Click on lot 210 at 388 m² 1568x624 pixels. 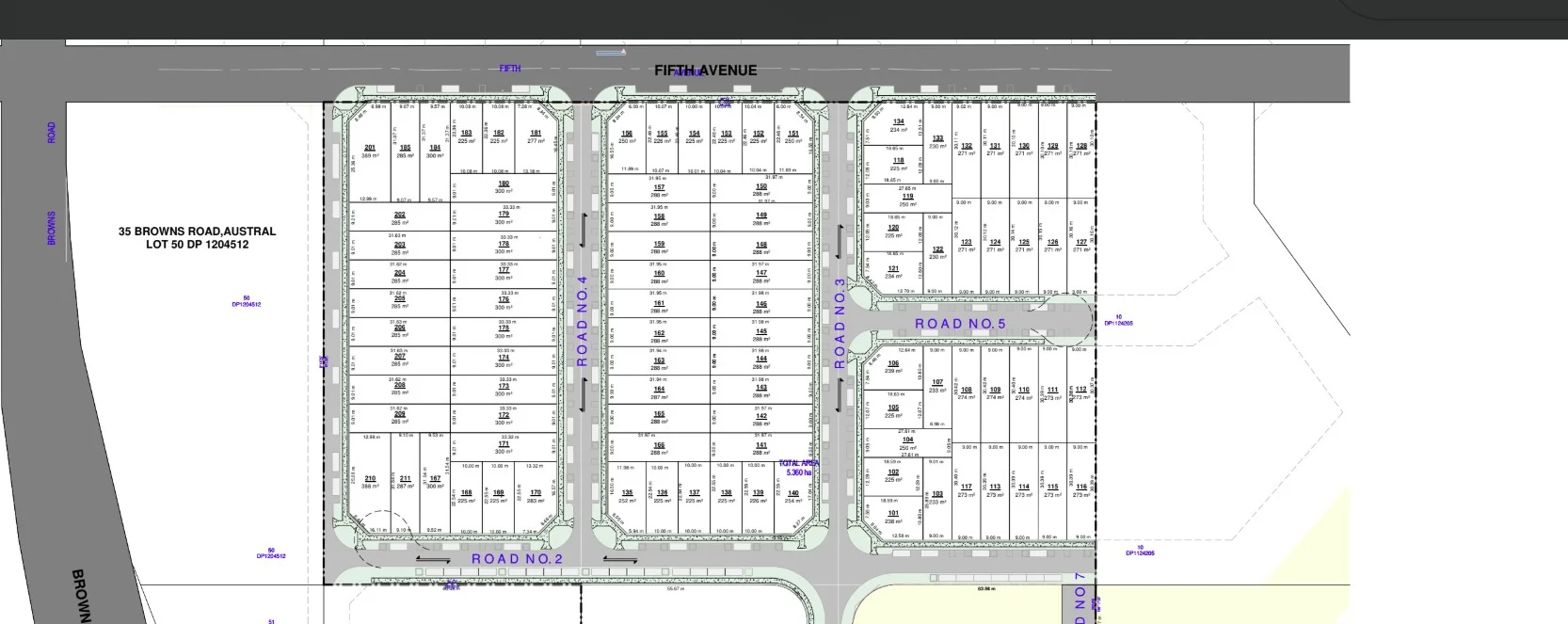click(x=370, y=482)
